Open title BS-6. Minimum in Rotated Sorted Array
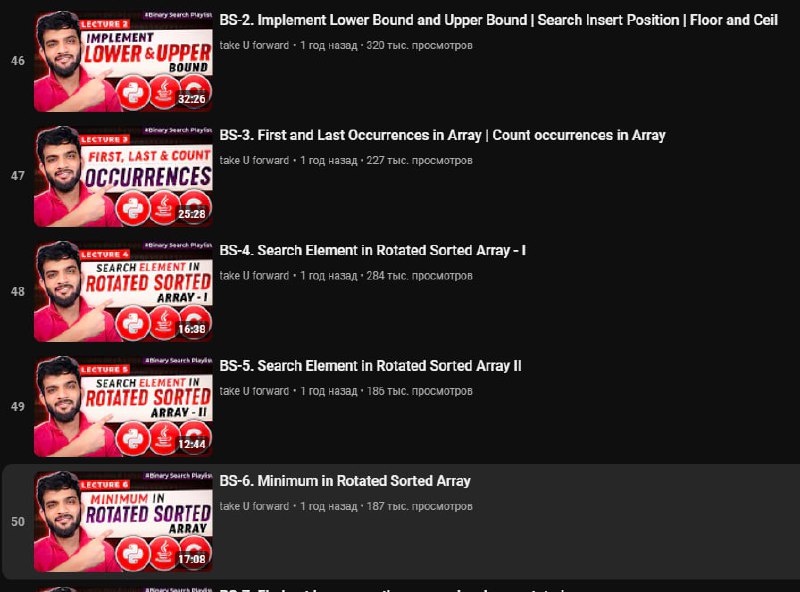800x592 pixels. click(x=345, y=481)
